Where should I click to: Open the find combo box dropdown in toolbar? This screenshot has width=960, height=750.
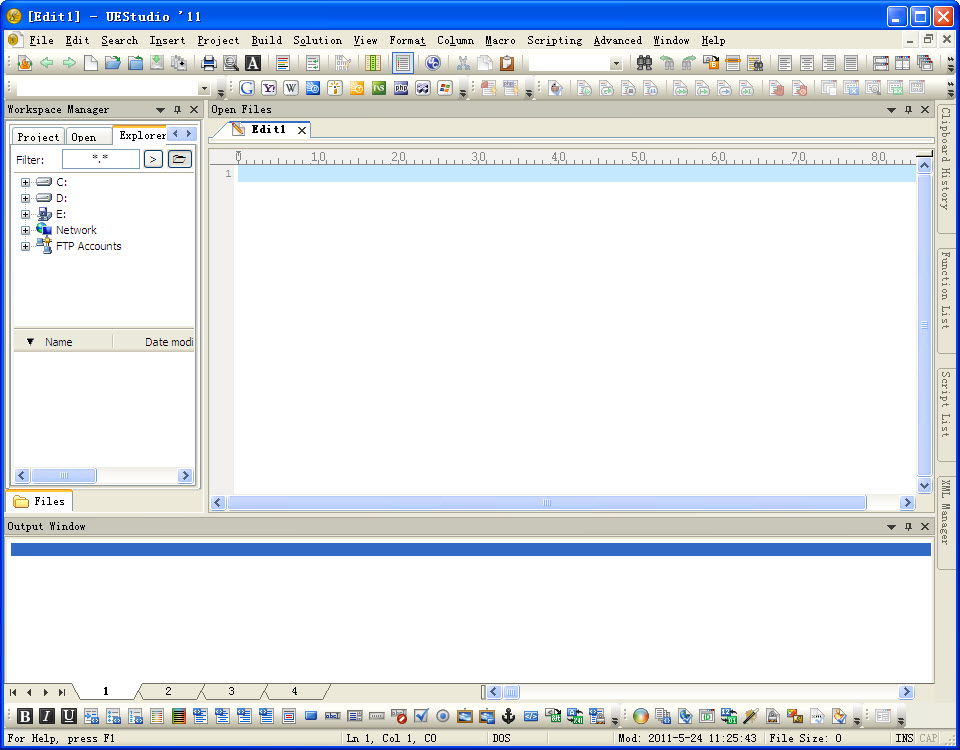[616, 64]
